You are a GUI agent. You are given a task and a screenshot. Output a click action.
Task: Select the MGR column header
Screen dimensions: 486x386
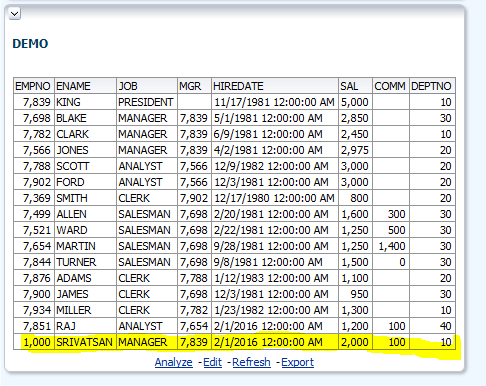point(194,86)
